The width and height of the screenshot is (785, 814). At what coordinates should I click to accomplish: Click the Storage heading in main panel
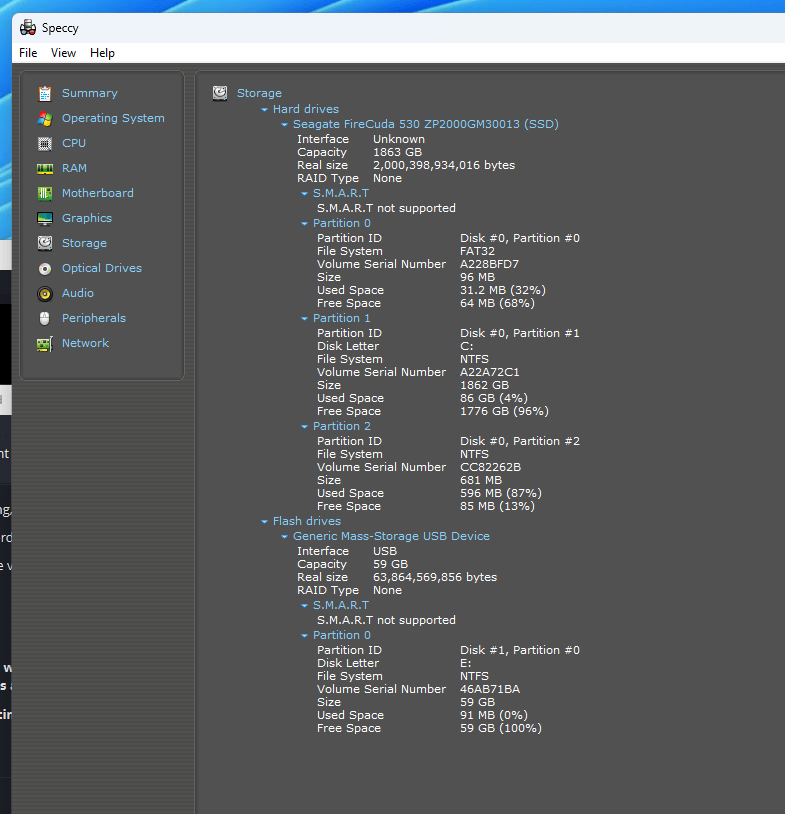pos(259,93)
